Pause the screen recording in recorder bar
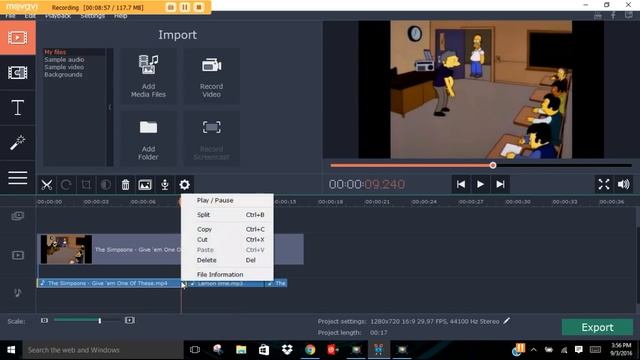Screen dimensions: 640x360 pos(185,7)
